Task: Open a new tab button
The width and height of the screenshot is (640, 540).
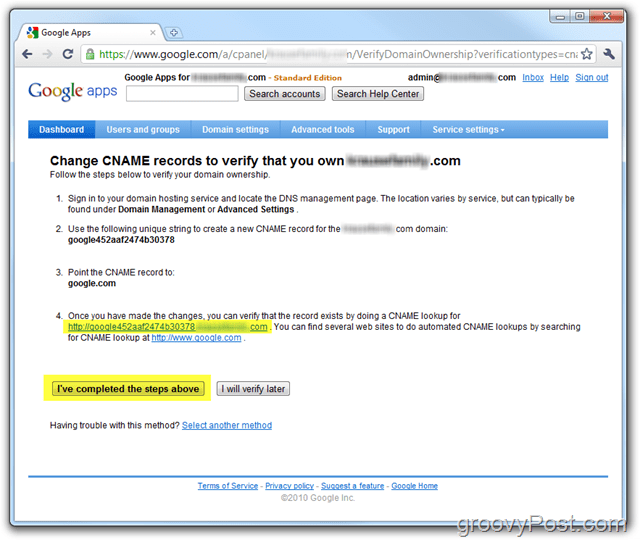Action: point(173,33)
